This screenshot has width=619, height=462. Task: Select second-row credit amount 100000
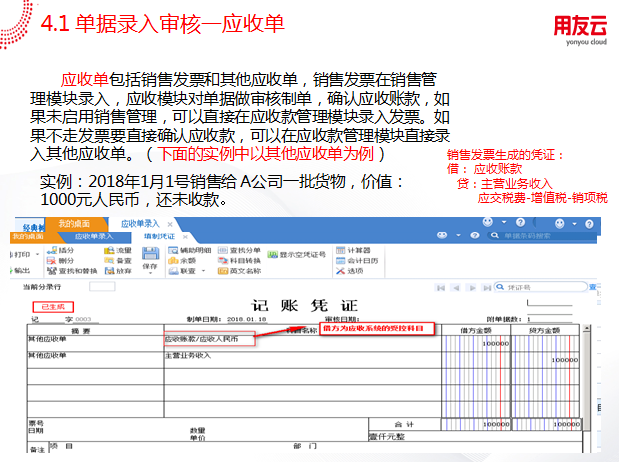pyautogui.click(x=565, y=360)
